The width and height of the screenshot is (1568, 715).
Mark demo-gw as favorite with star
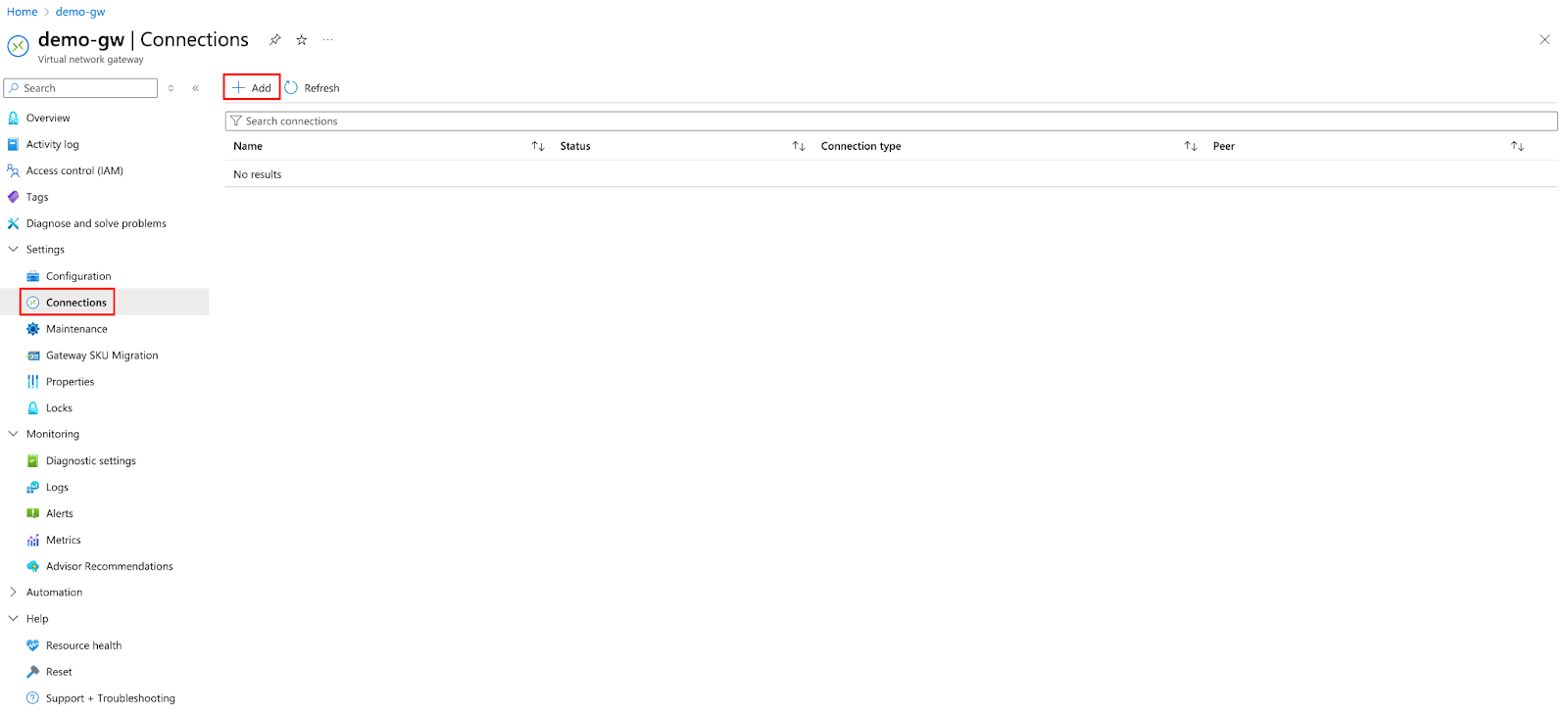click(302, 40)
